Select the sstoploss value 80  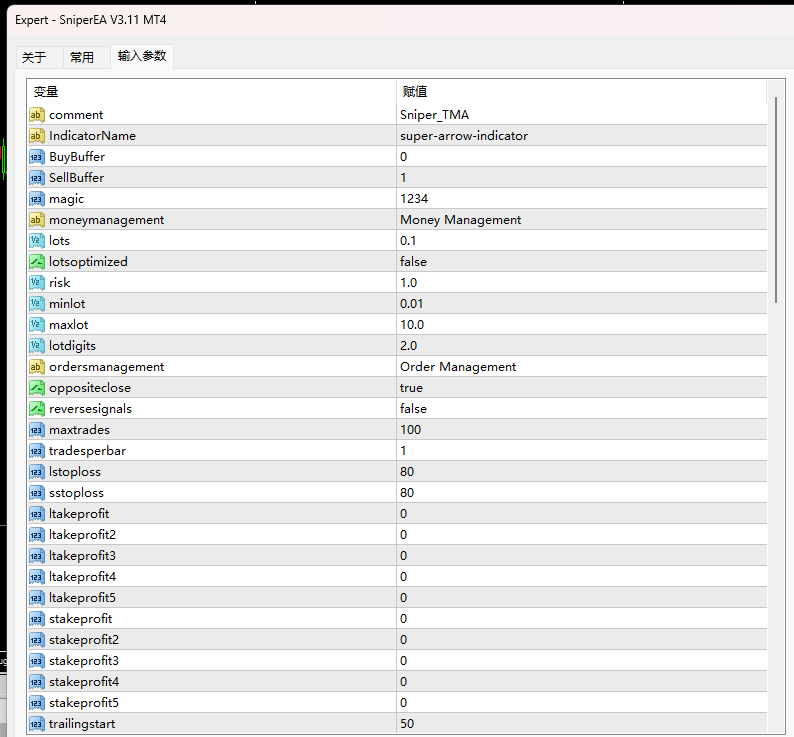pos(581,493)
